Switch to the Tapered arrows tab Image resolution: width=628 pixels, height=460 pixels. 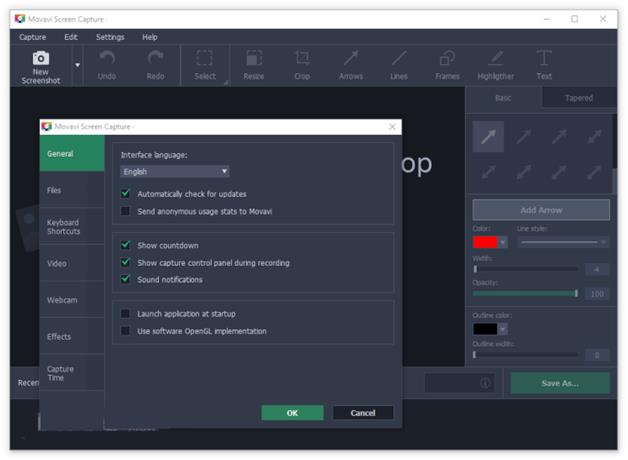click(x=579, y=98)
